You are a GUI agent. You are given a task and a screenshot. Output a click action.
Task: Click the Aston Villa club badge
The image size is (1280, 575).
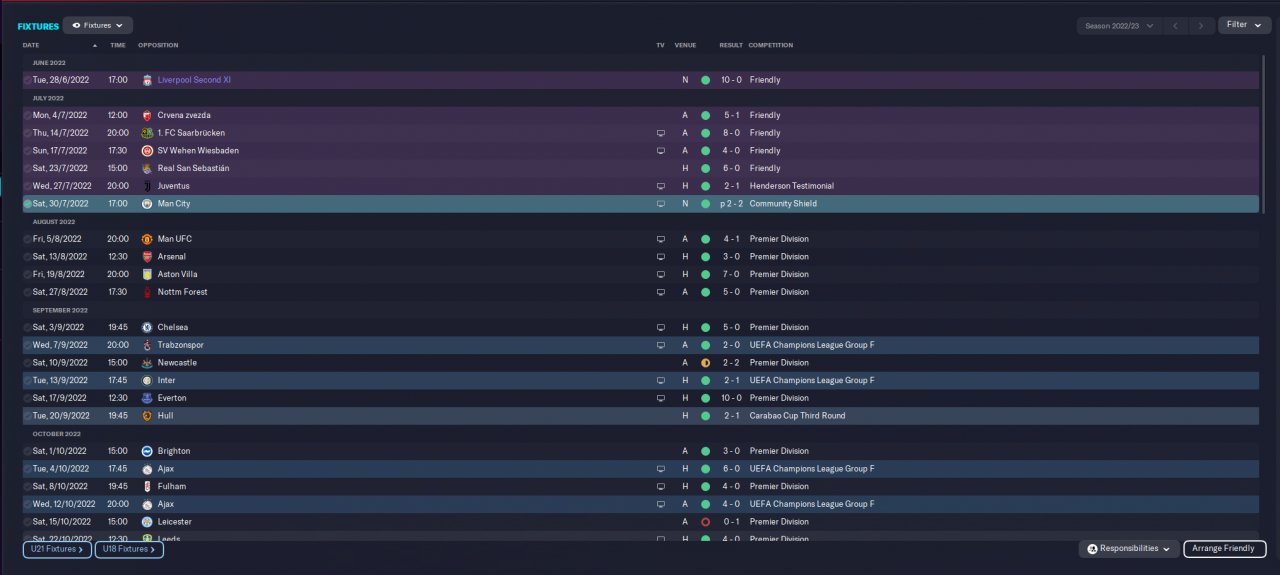tap(147, 274)
